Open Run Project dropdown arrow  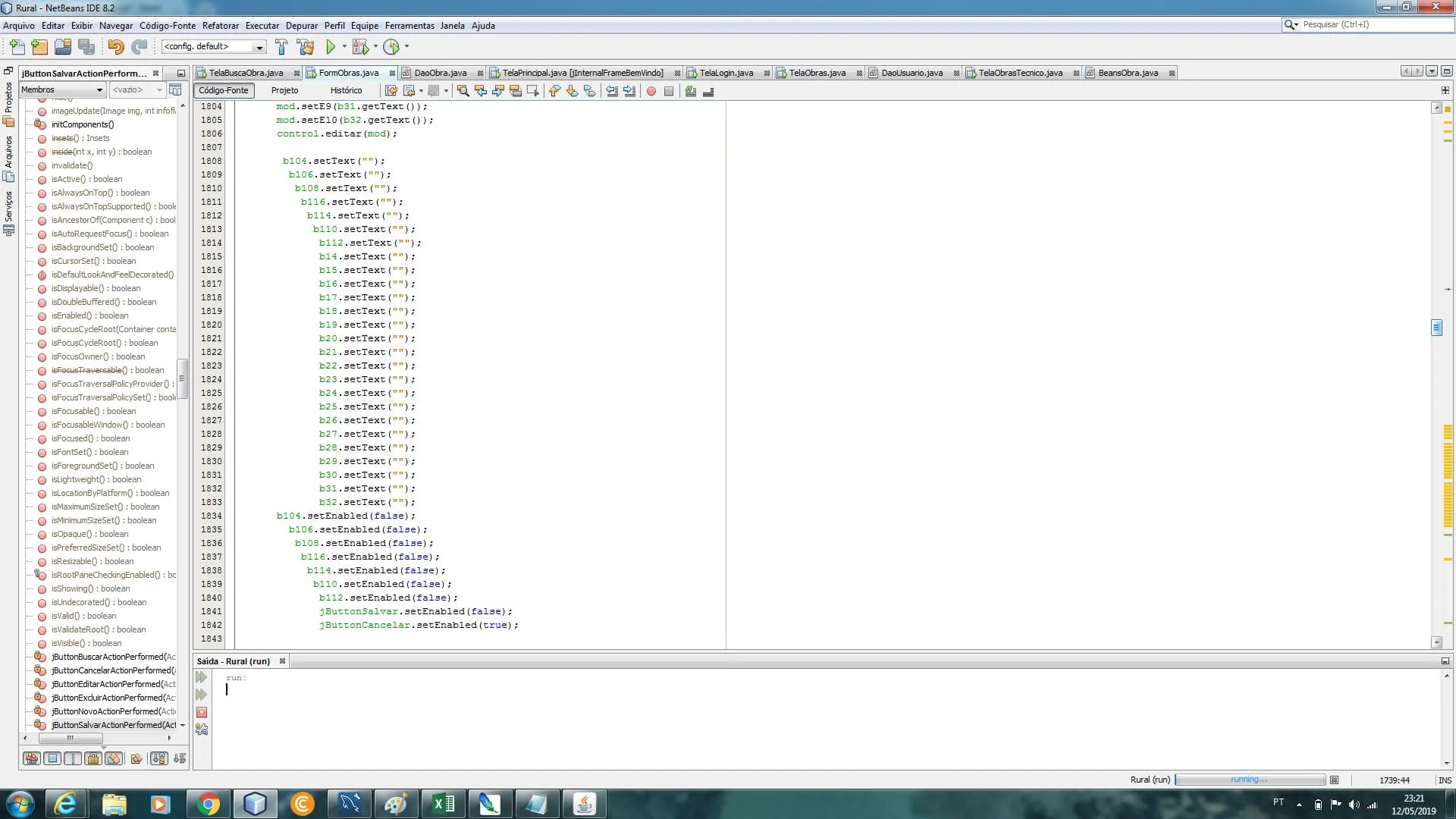(344, 47)
